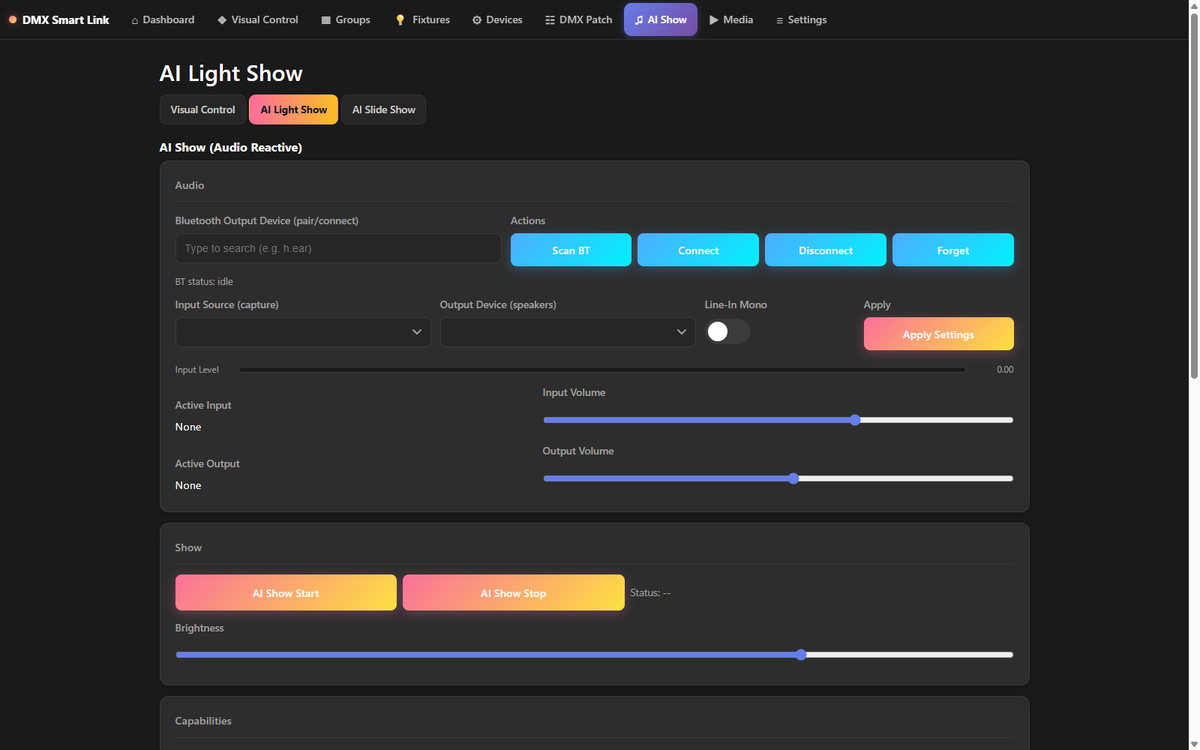1200x750 pixels.
Task: Click the Dashboard house icon
Action: [135, 20]
